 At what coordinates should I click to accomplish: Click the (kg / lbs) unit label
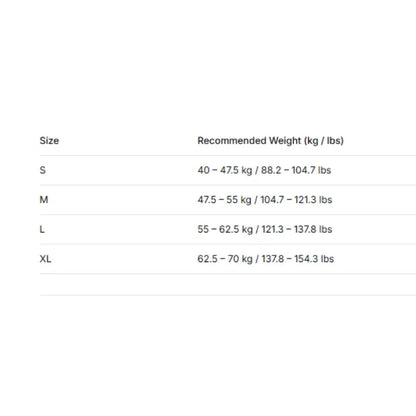(x=324, y=141)
